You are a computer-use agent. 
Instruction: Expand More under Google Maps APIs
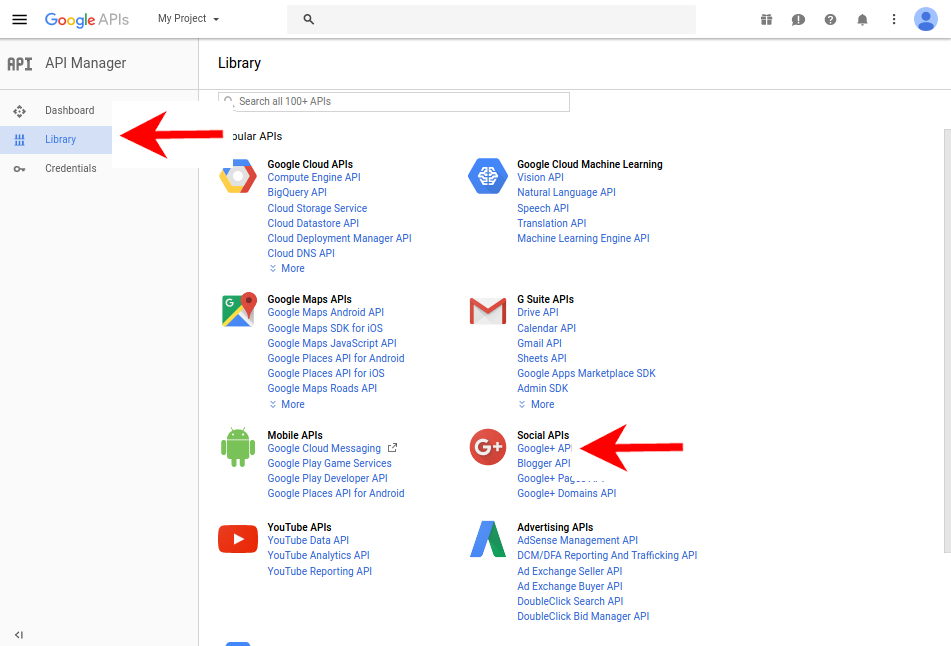[x=287, y=405]
